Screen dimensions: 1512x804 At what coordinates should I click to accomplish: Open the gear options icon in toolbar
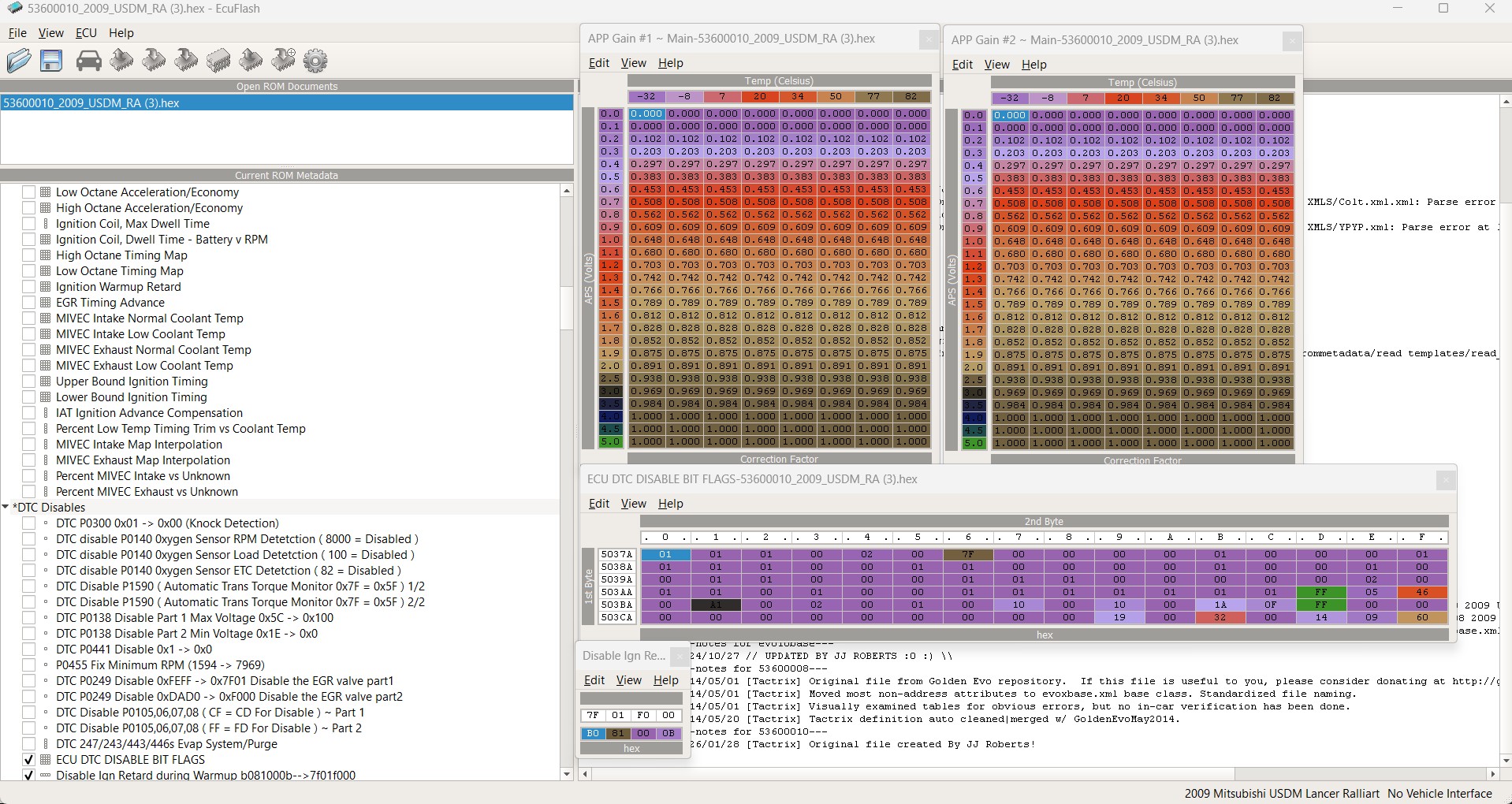(315, 61)
